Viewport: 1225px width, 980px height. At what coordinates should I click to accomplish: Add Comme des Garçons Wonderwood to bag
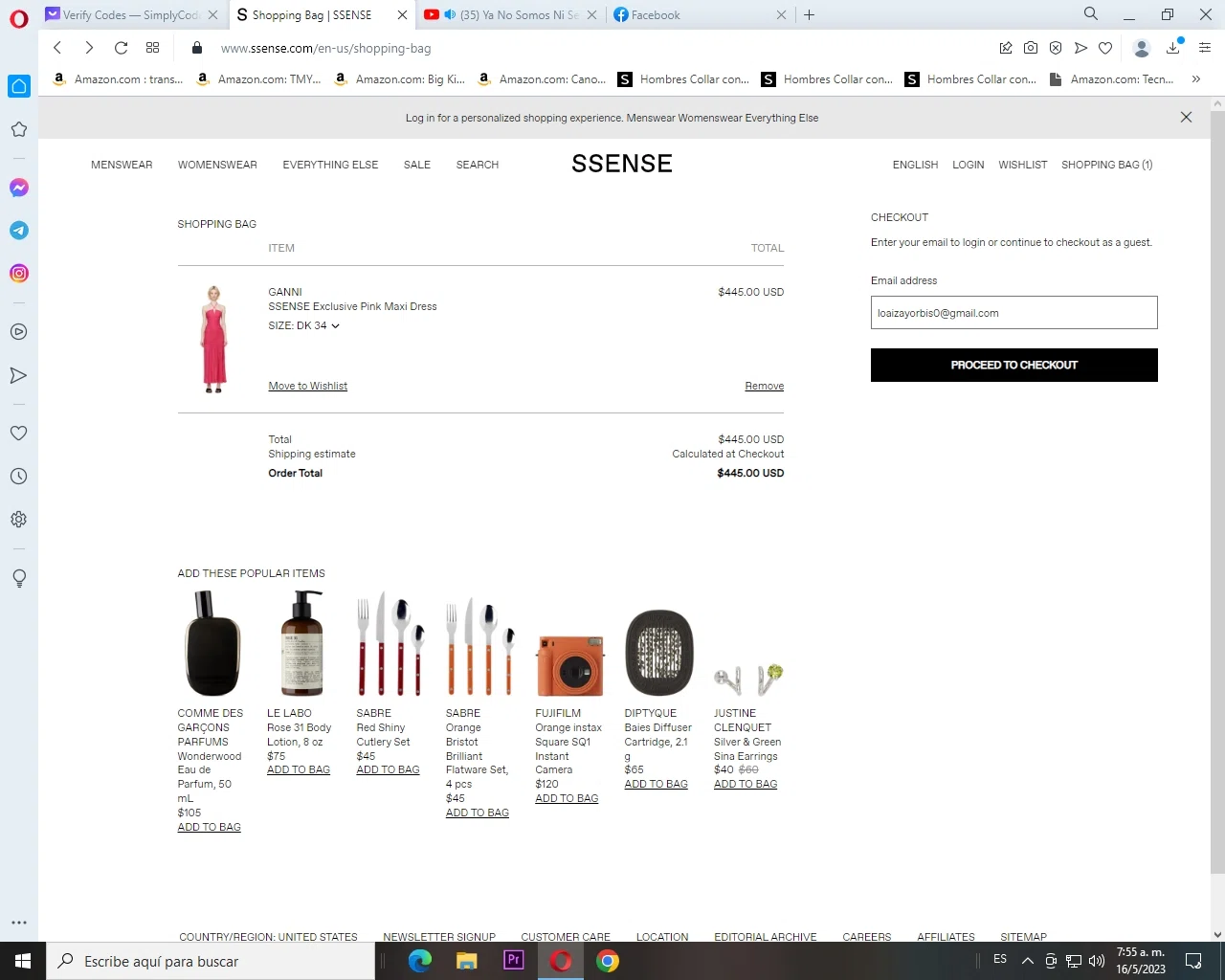pos(209,827)
